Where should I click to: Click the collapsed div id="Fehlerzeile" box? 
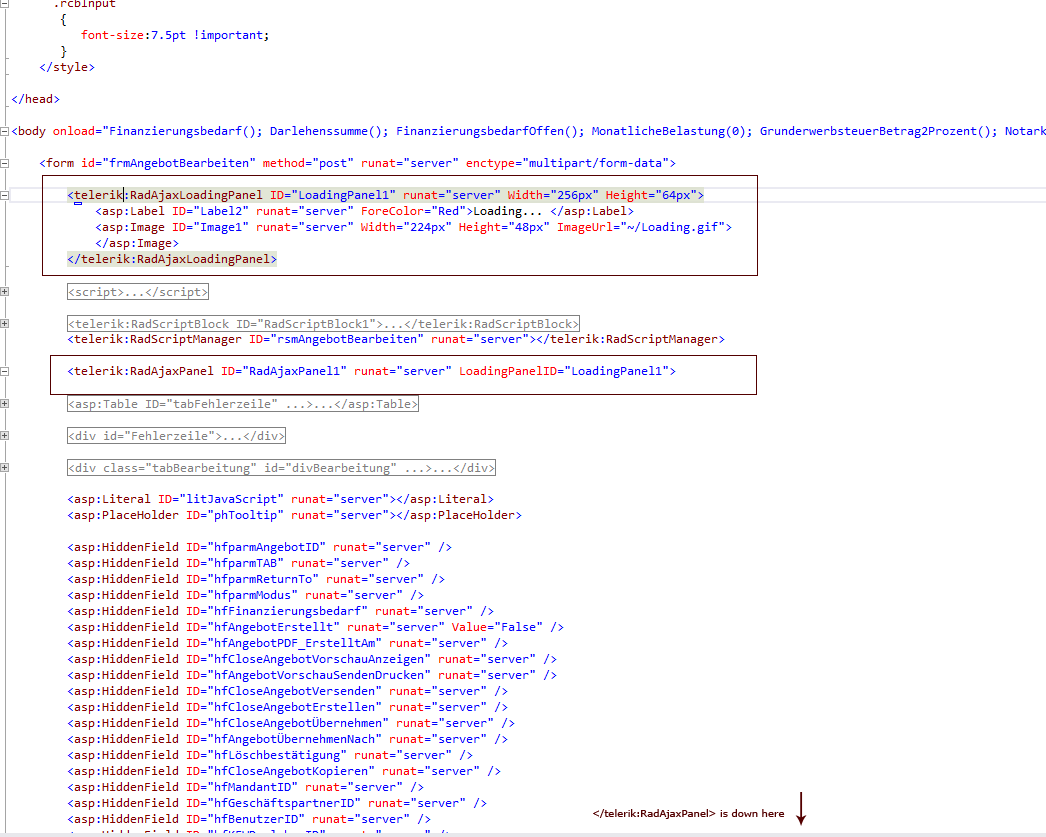(x=176, y=436)
